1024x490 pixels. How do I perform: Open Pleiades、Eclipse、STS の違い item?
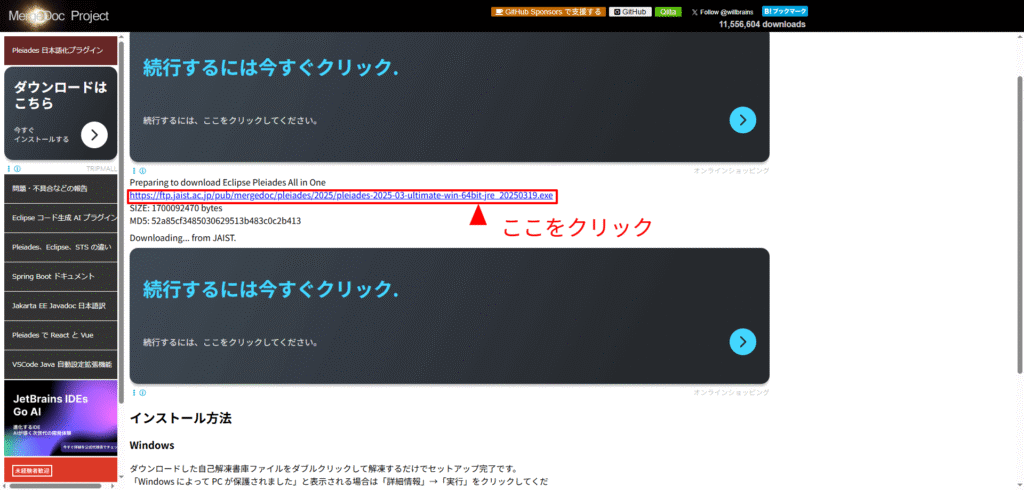click(61, 247)
